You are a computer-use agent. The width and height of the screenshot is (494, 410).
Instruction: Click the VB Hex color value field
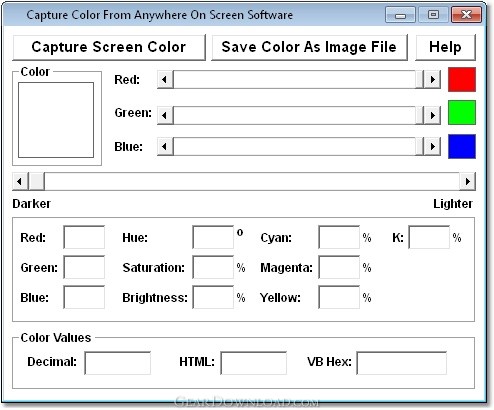pos(402,363)
